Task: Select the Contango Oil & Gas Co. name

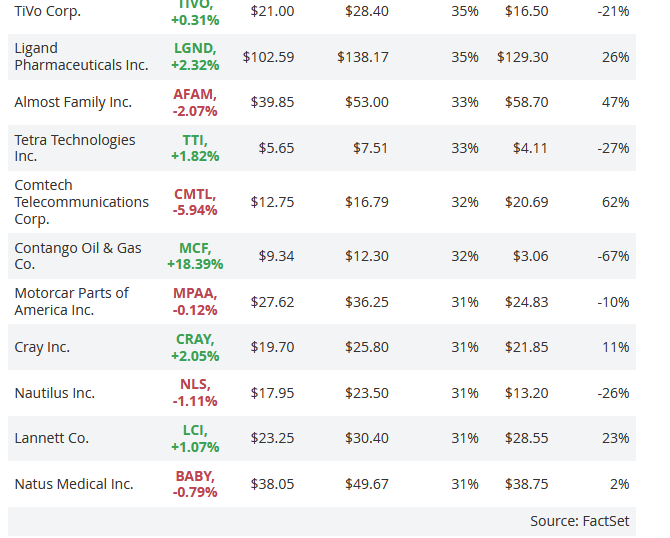Action: [x=78, y=256]
